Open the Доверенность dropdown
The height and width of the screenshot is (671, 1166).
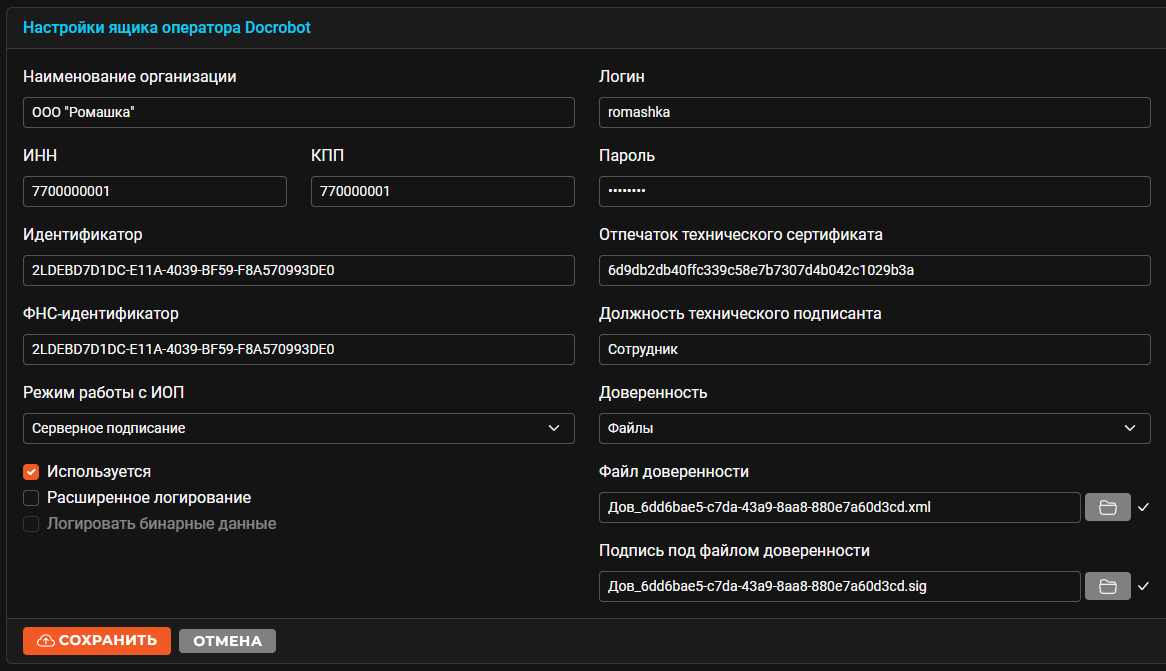pyautogui.click(x=874, y=428)
